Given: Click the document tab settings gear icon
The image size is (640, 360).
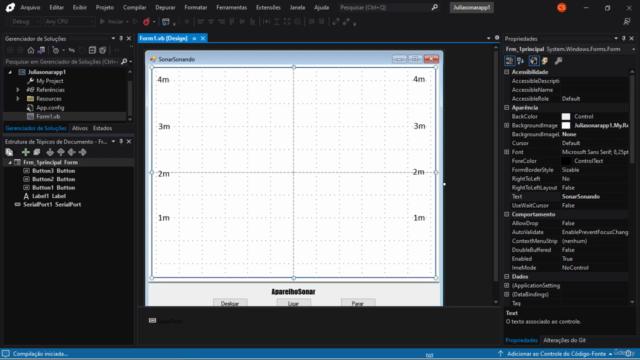Looking at the screenshot, I should [x=497, y=38].
